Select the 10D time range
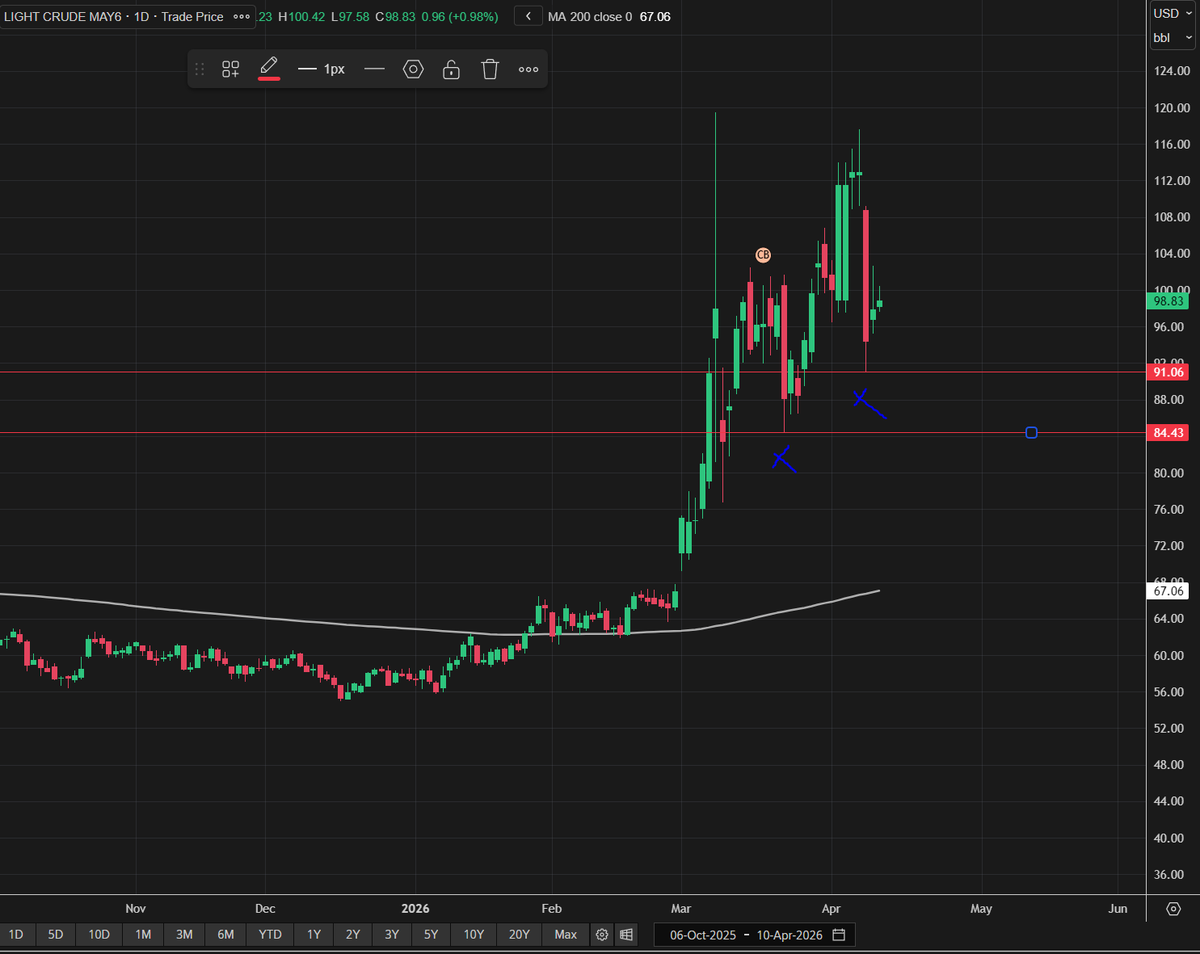The width and height of the screenshot is (1200, 954). [x=99, y=934]
